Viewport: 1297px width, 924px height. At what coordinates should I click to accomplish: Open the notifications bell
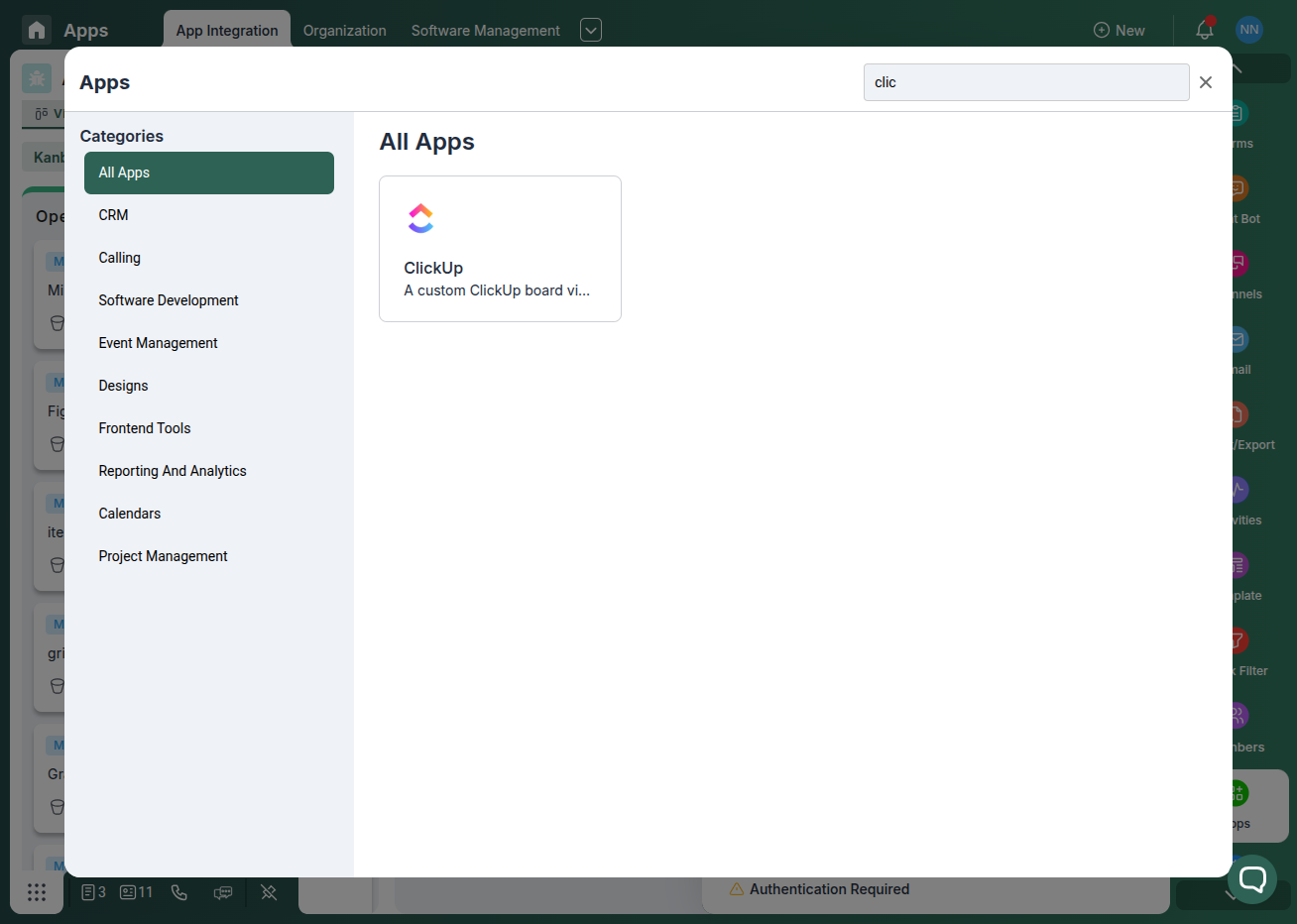1204,30
